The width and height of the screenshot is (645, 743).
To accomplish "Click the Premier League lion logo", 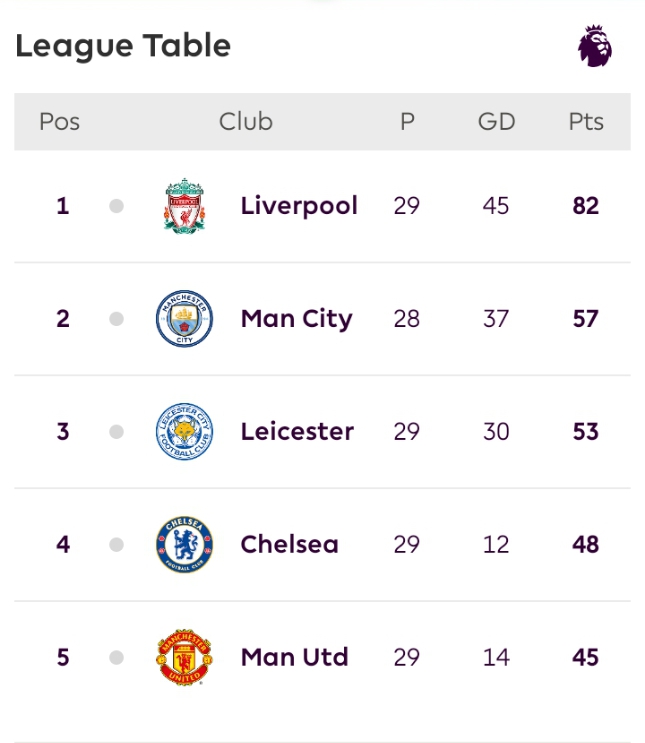I will (595, 47).
